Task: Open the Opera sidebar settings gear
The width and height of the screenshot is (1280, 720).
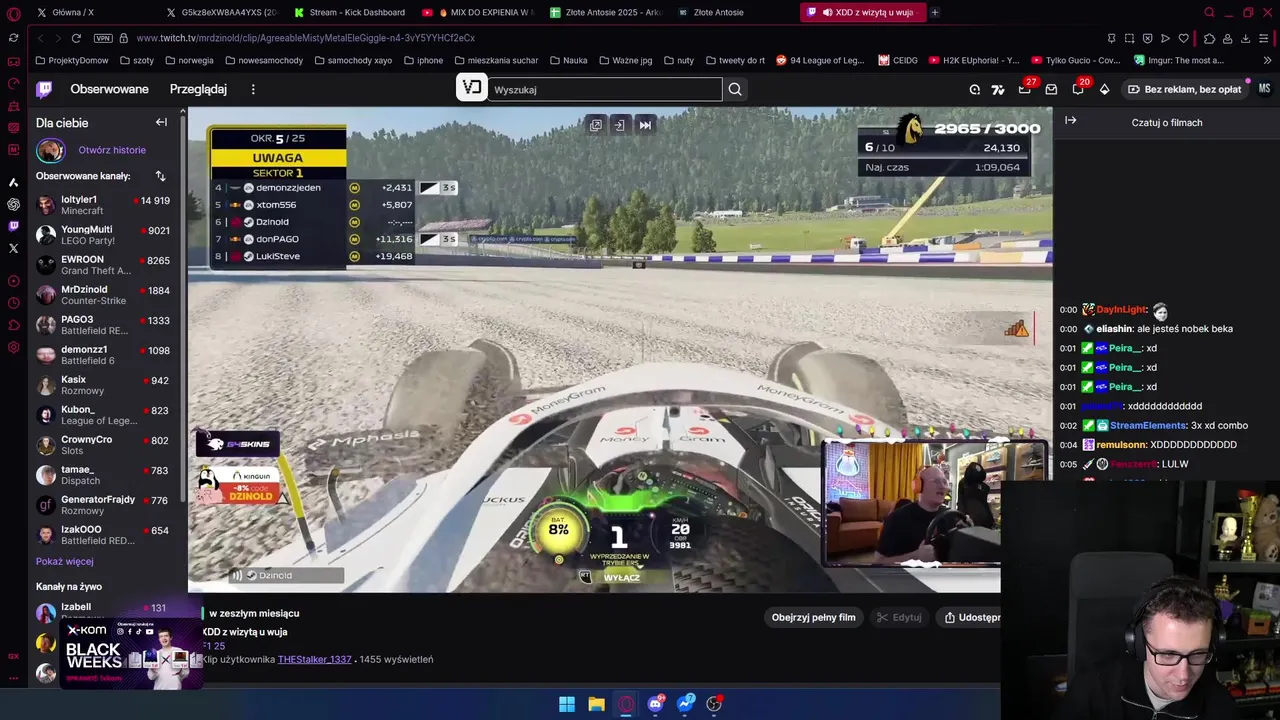Action: [13, 347]
